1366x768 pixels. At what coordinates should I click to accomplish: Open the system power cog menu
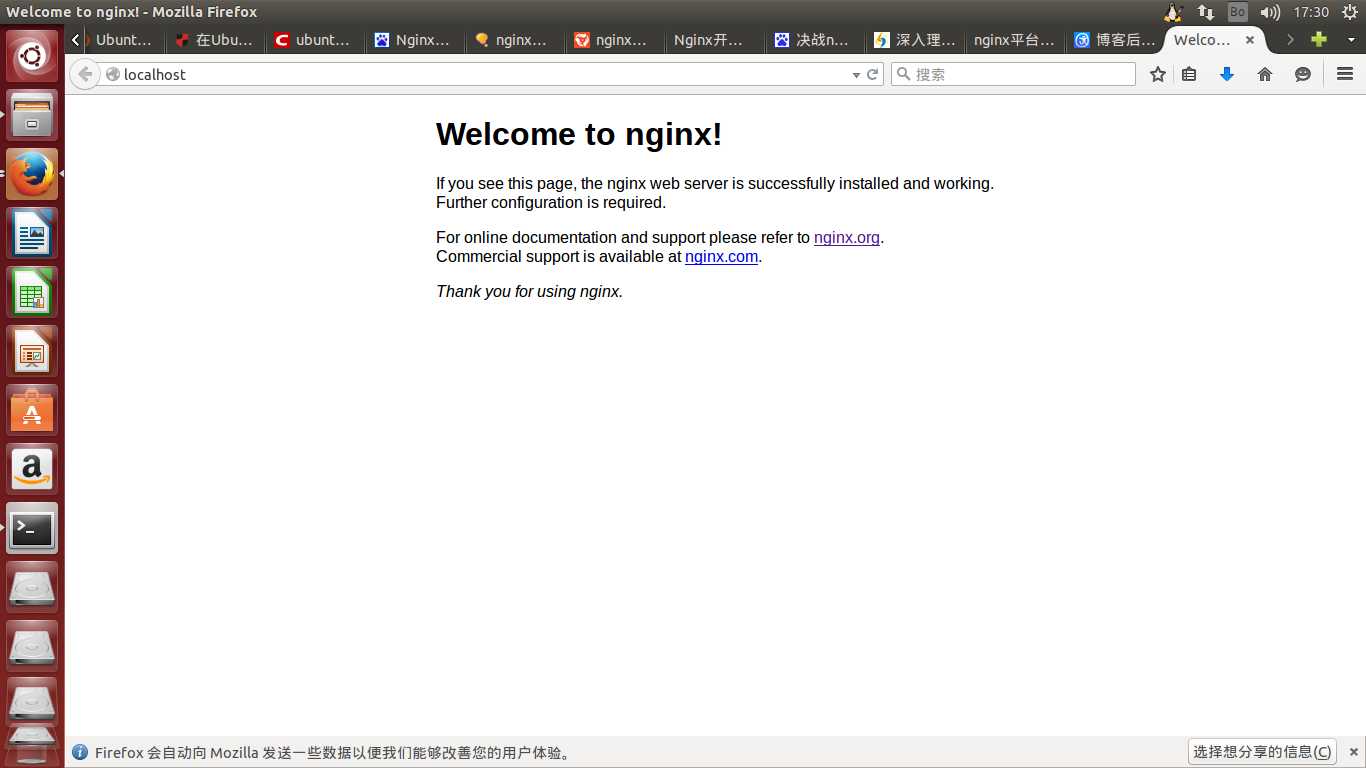click(1348, 12)
